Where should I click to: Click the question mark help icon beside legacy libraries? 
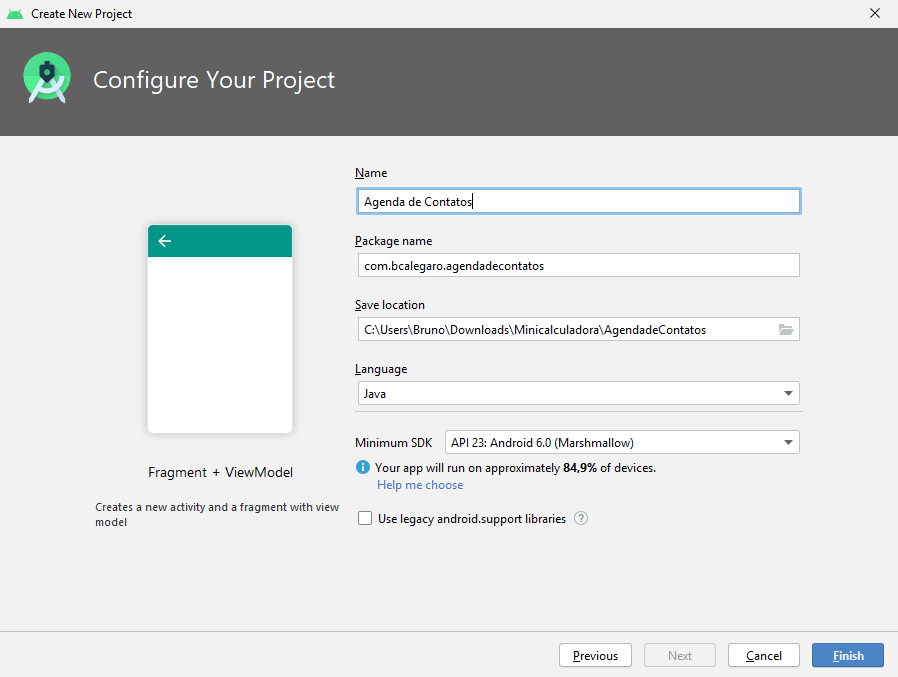point(581,519)
